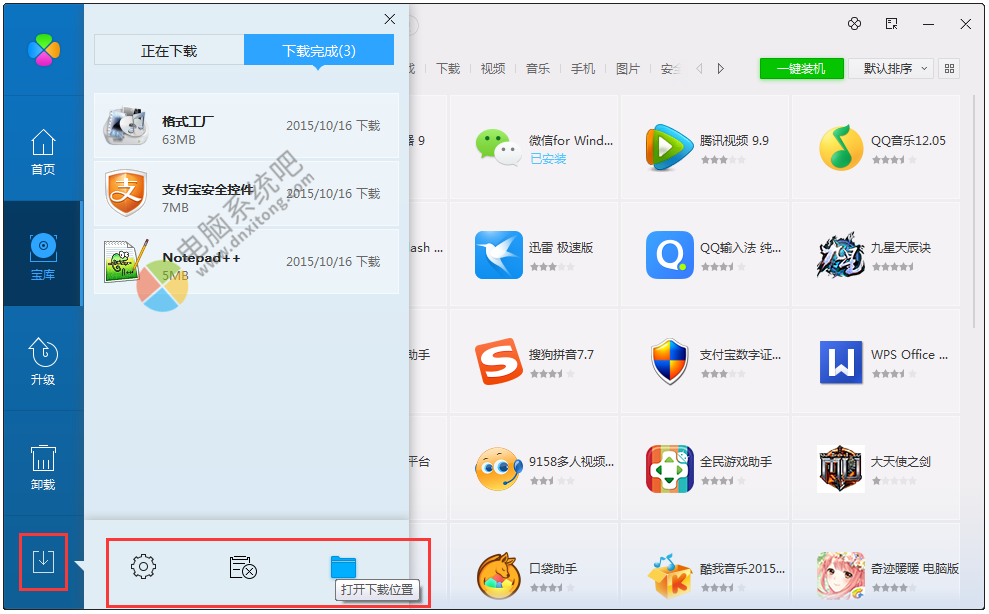This screenshot has width=989, height=614.
Task: Click the star rating under 大天使之剑
Action: (x=894, y=481)
